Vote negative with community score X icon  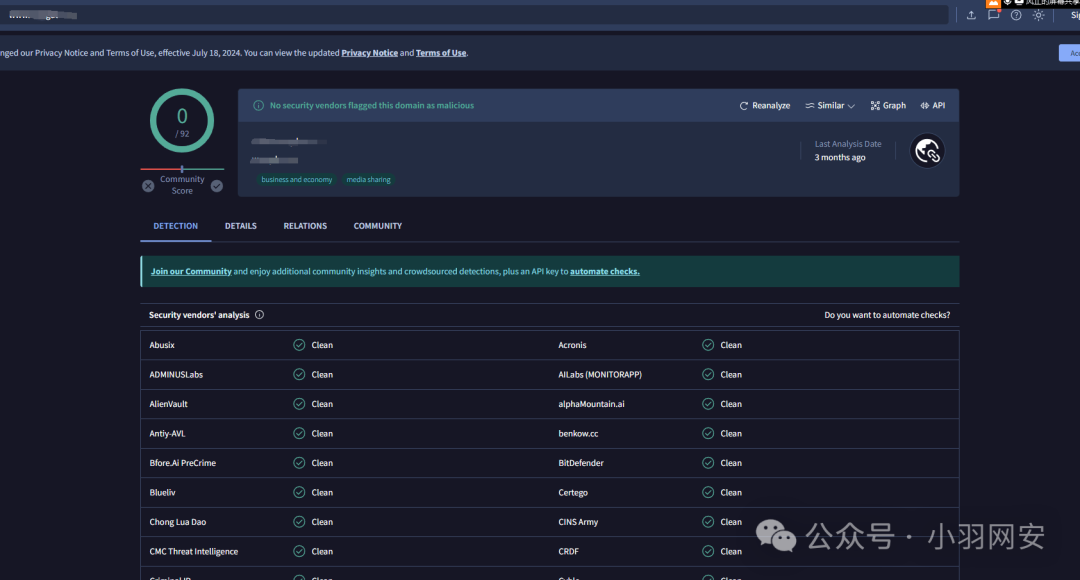148,186
